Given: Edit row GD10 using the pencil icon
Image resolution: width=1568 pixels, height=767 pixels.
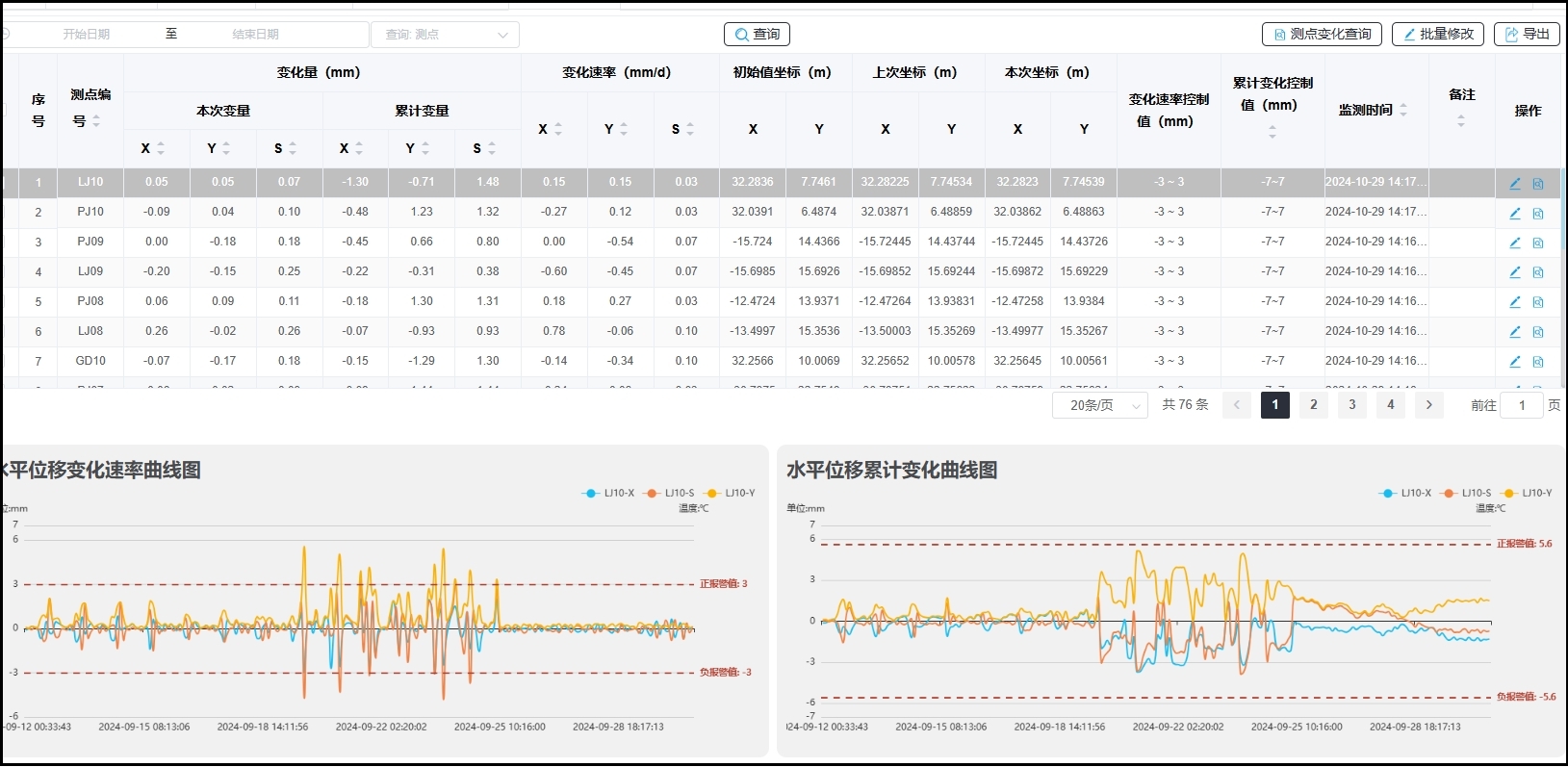Looking at the screenshot, I should [x=1514, y=362].
